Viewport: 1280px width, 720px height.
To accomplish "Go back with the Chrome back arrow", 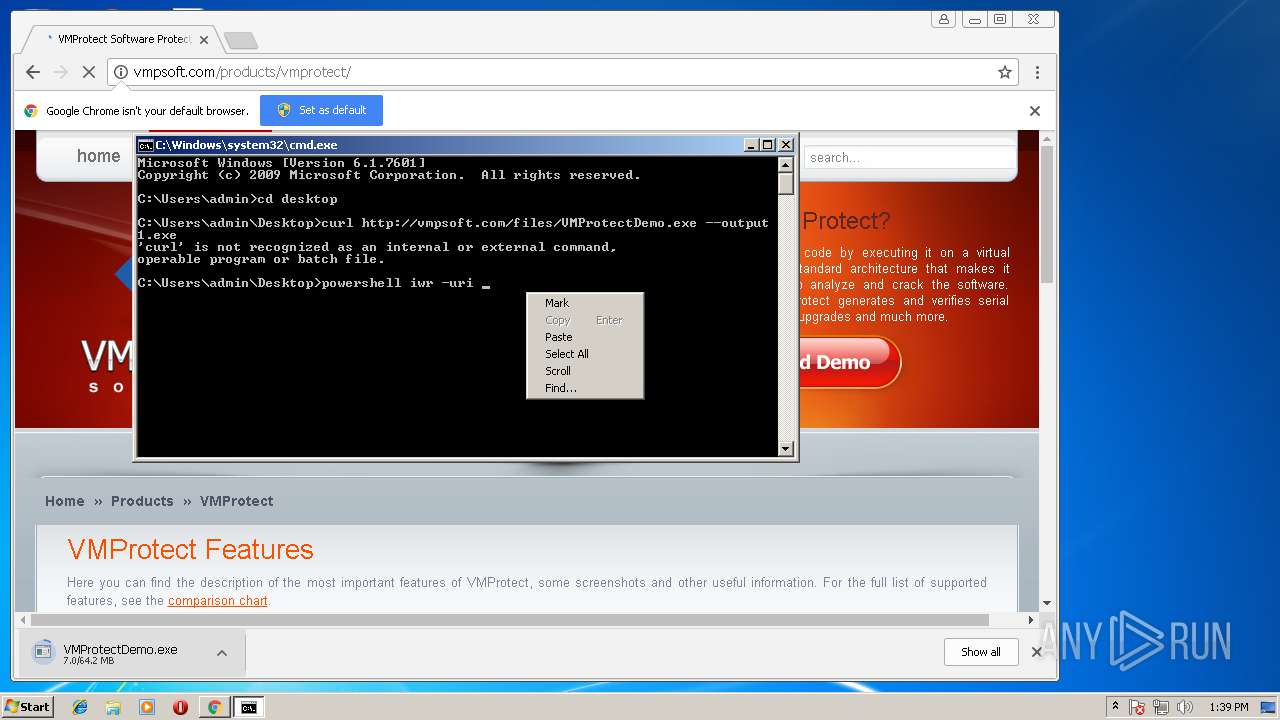I will pyautogui.click(x=33, y=72).
